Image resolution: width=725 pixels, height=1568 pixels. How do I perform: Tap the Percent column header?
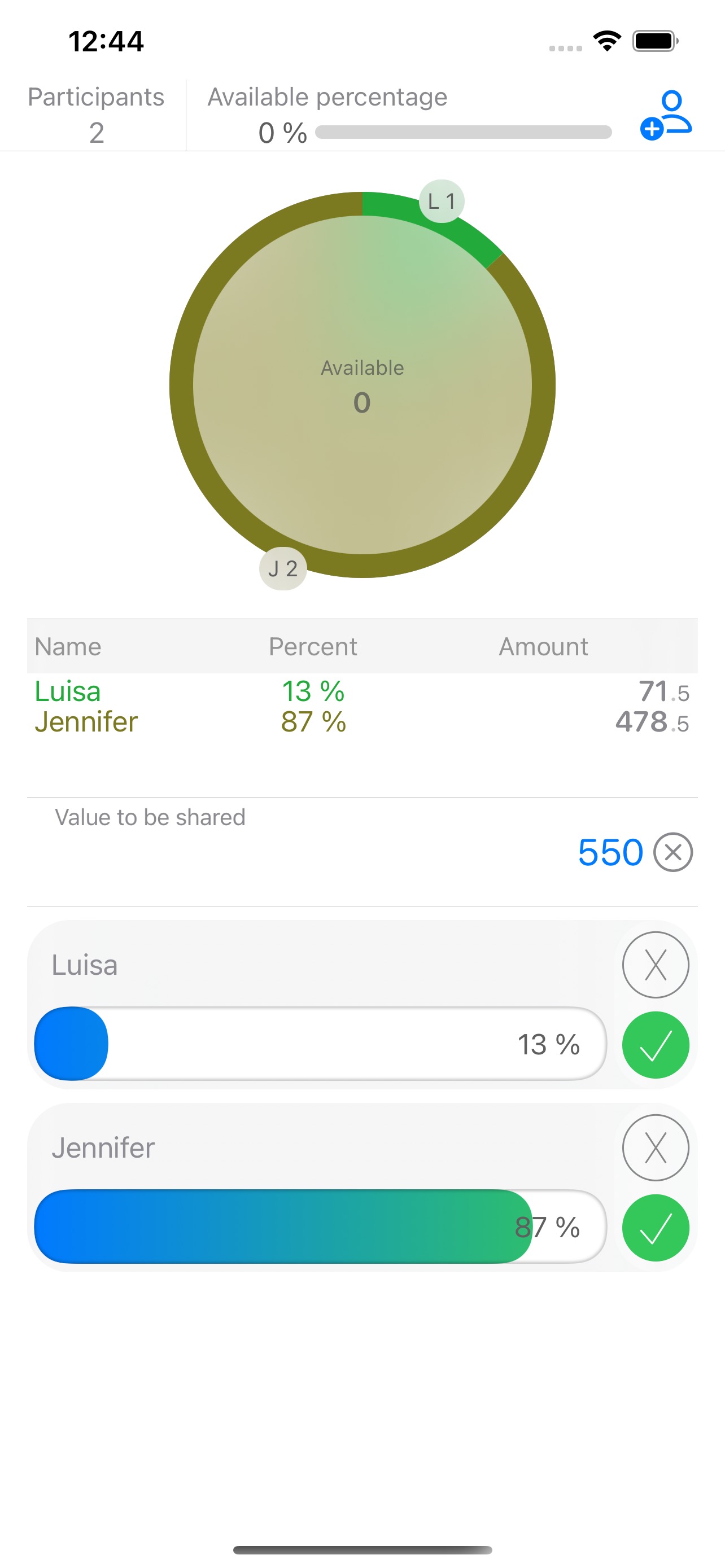[x=313, y=646]
